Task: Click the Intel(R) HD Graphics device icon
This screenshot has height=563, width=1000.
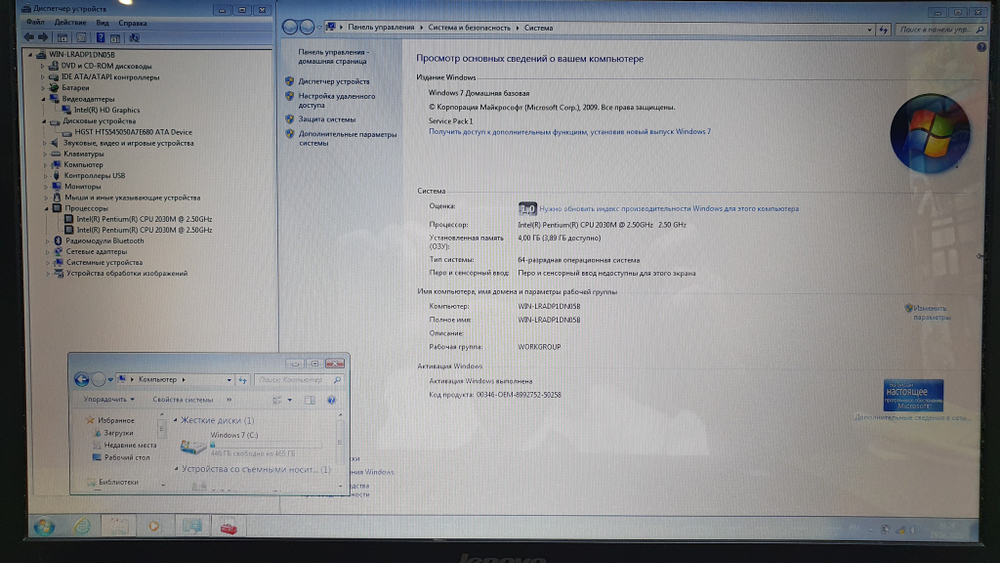Action: coord(66,110)
